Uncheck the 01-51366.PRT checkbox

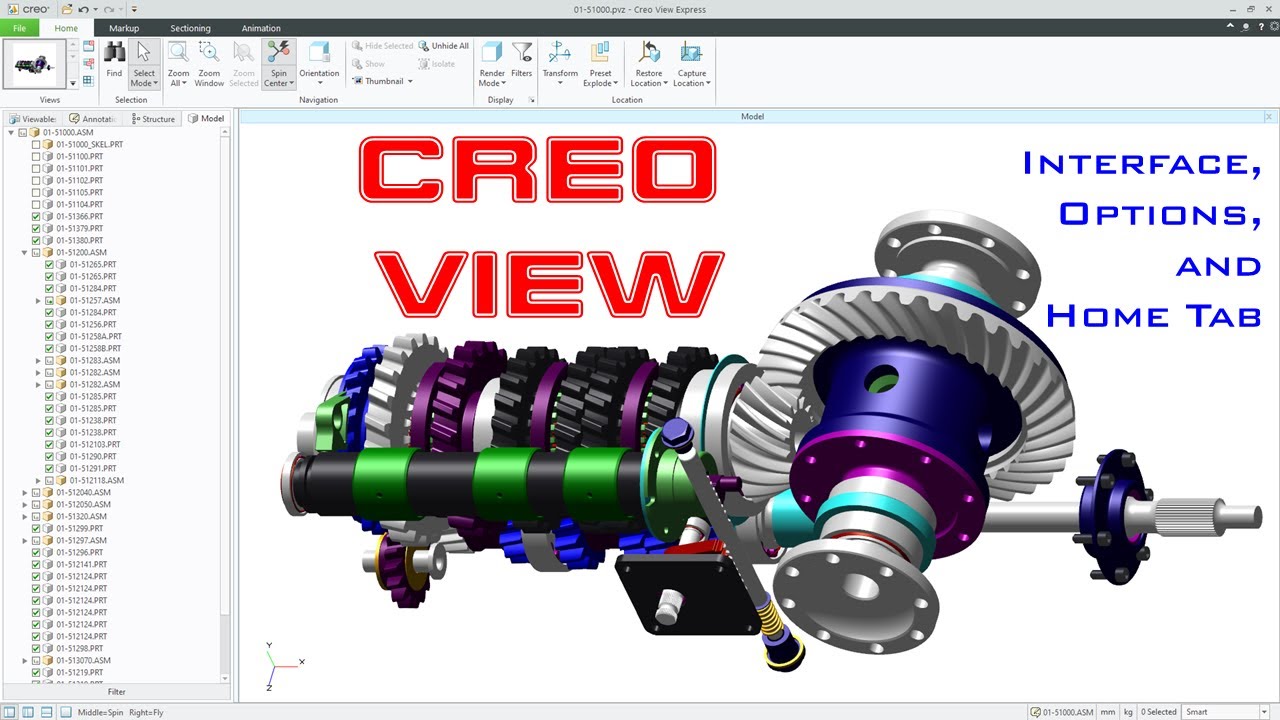[36, 216]
